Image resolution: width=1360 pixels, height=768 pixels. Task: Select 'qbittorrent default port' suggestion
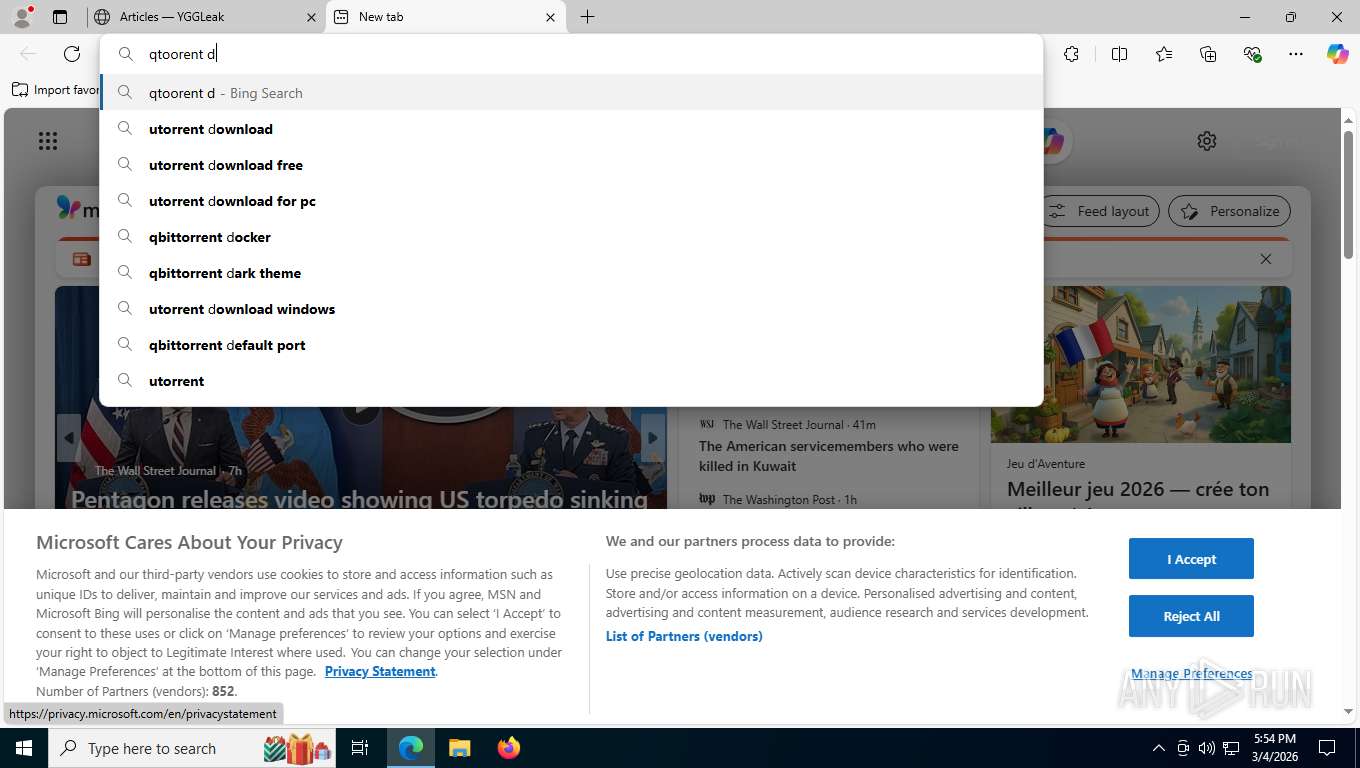point(571,345)
